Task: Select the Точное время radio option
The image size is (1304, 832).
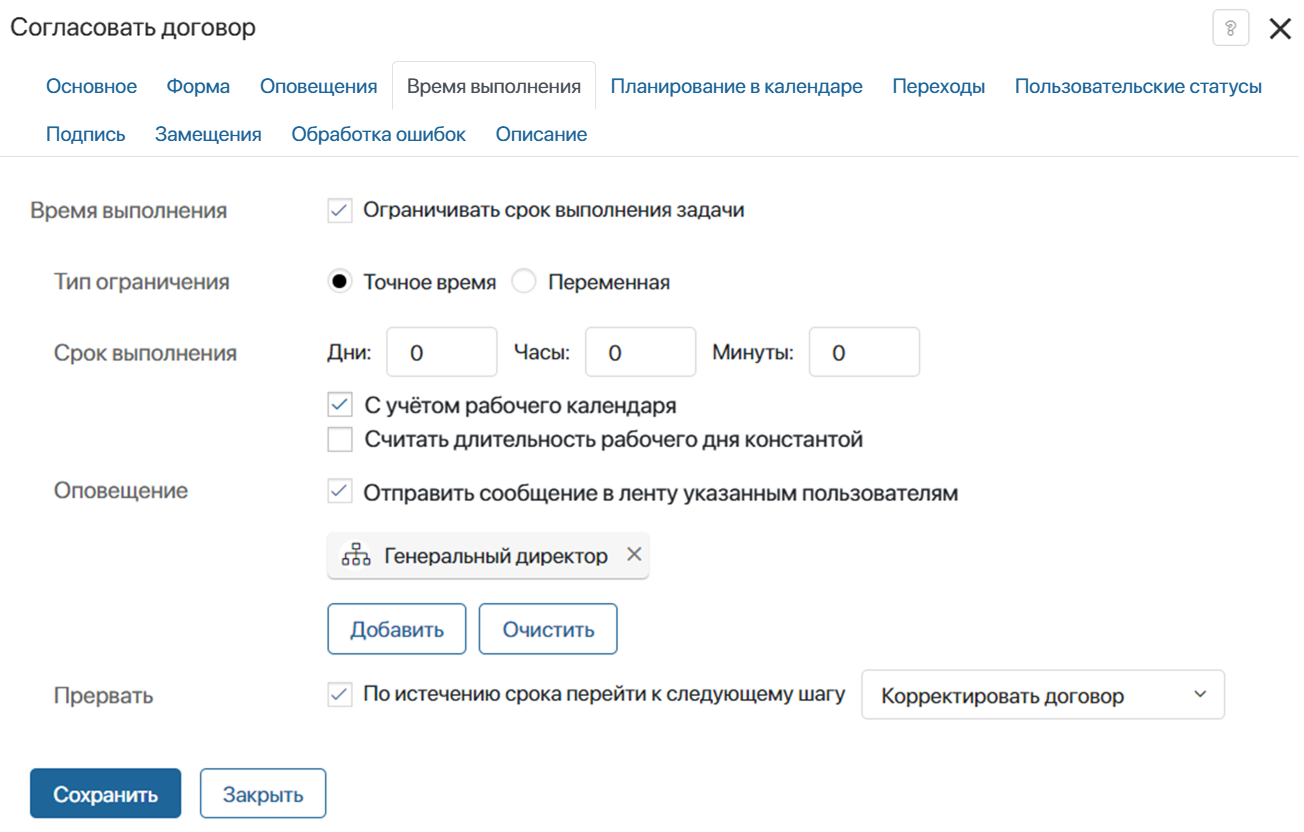Action: click(x=340, y=282)
